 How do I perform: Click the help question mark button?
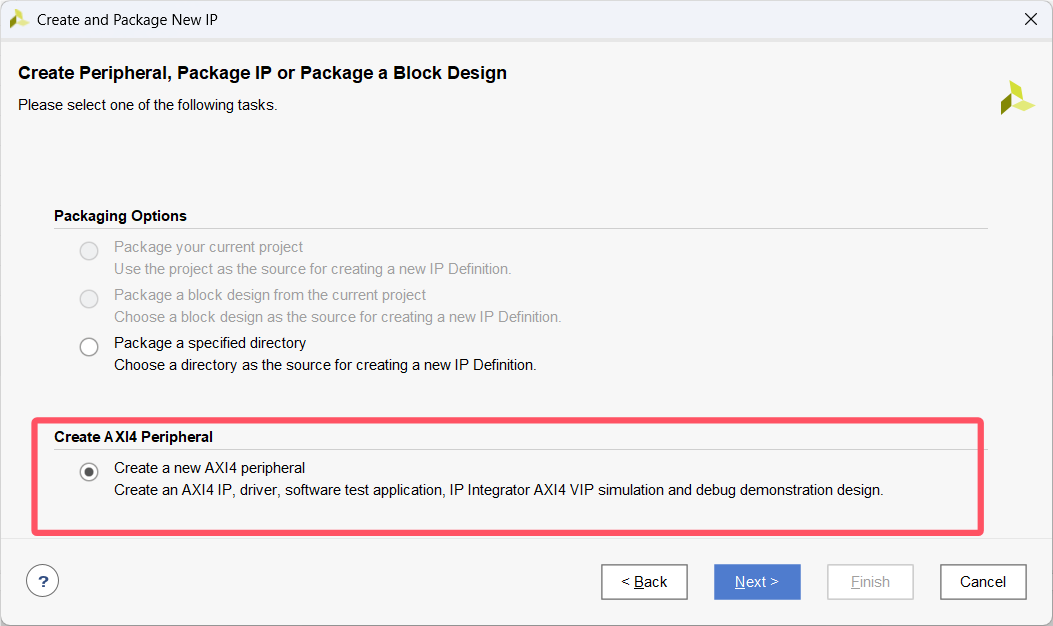click(42, 581)
